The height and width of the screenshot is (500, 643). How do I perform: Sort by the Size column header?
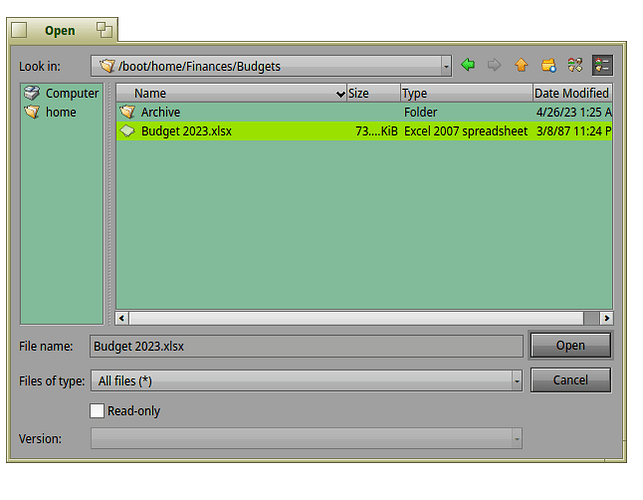click(373, 93)
